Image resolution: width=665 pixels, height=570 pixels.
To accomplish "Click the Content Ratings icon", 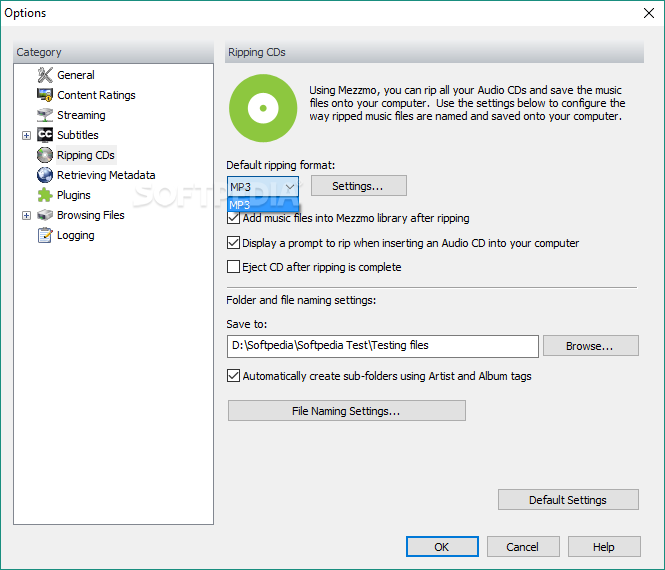I will pyautogui.click(x=45, y=95).
